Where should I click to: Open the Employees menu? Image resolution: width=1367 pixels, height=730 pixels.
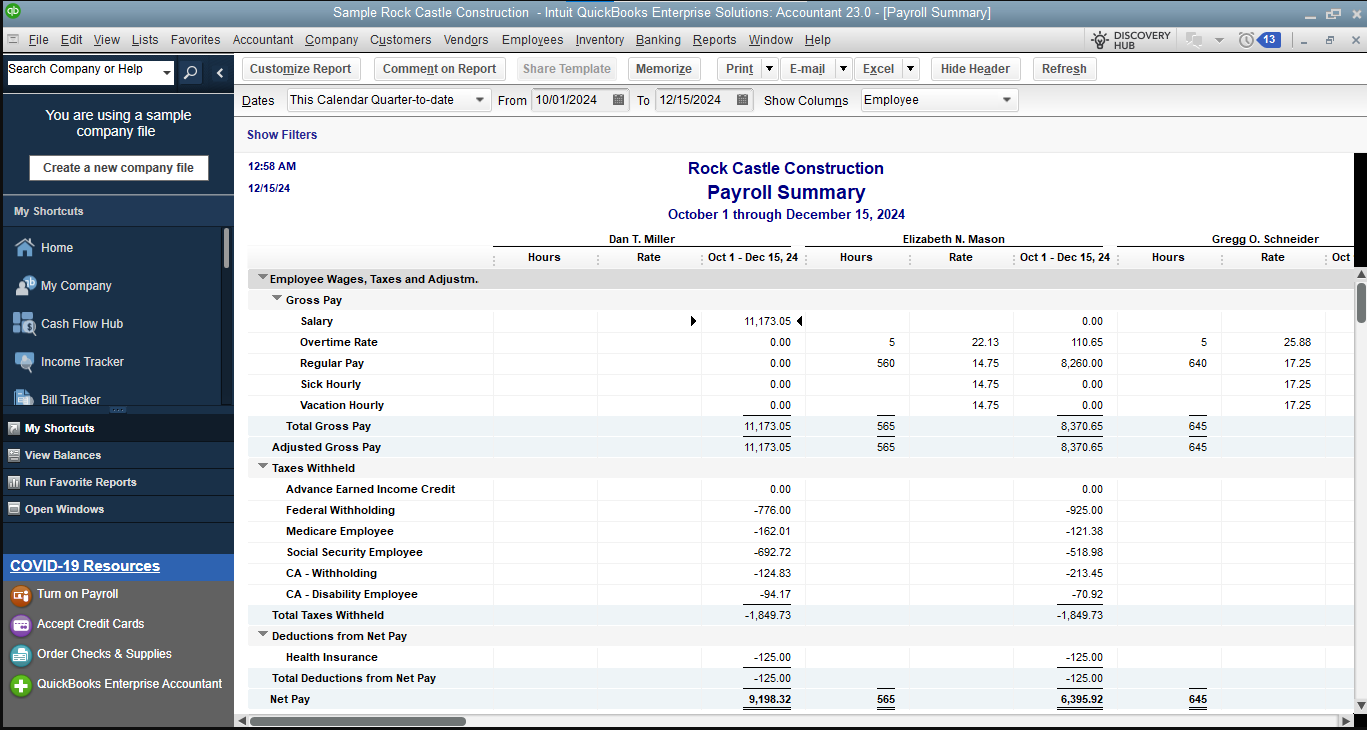(x=532, y=40)
